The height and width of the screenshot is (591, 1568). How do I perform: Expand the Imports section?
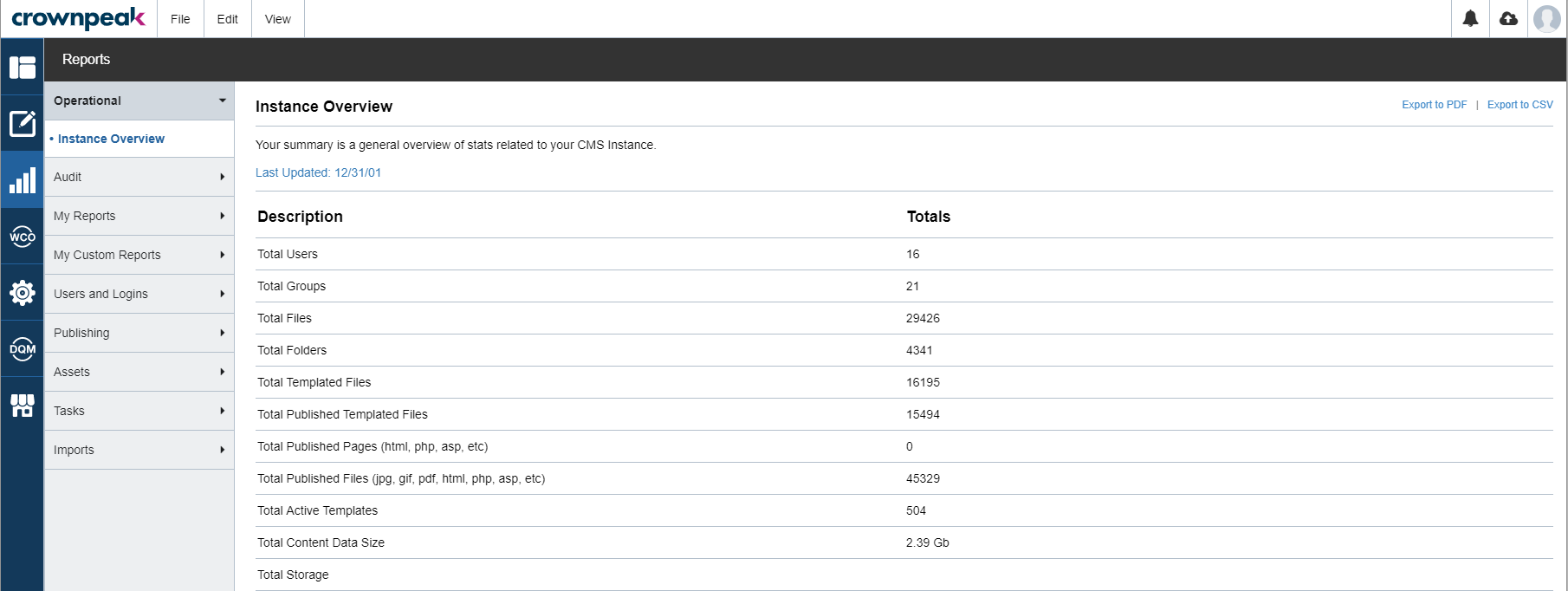click(x=139, y=450)
